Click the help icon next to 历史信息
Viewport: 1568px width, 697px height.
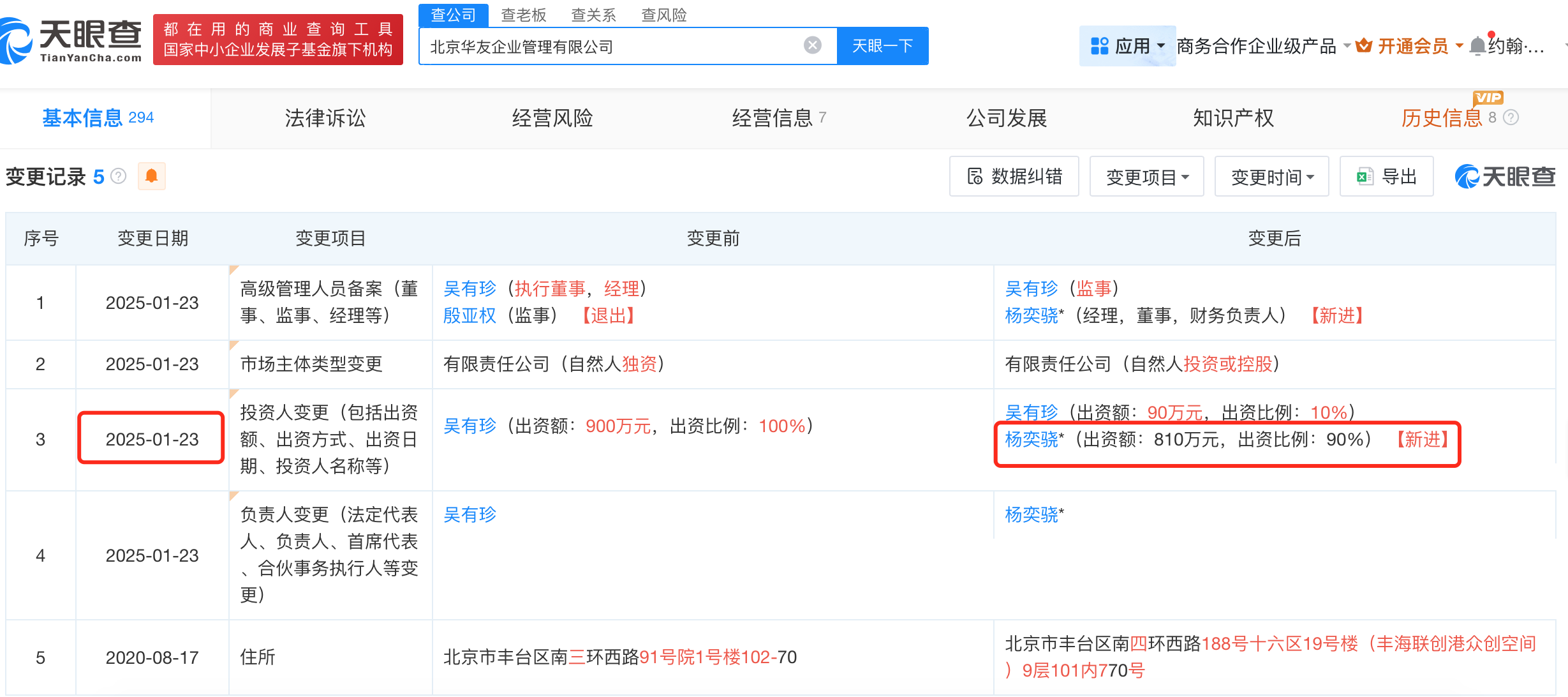[1511, 117]
